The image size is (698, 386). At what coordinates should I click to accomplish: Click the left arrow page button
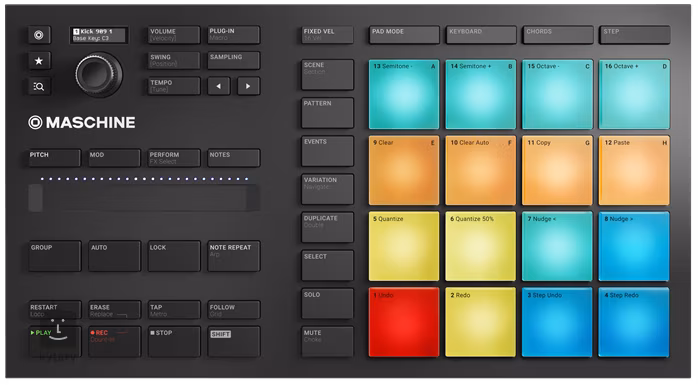(x=219, y=86)
